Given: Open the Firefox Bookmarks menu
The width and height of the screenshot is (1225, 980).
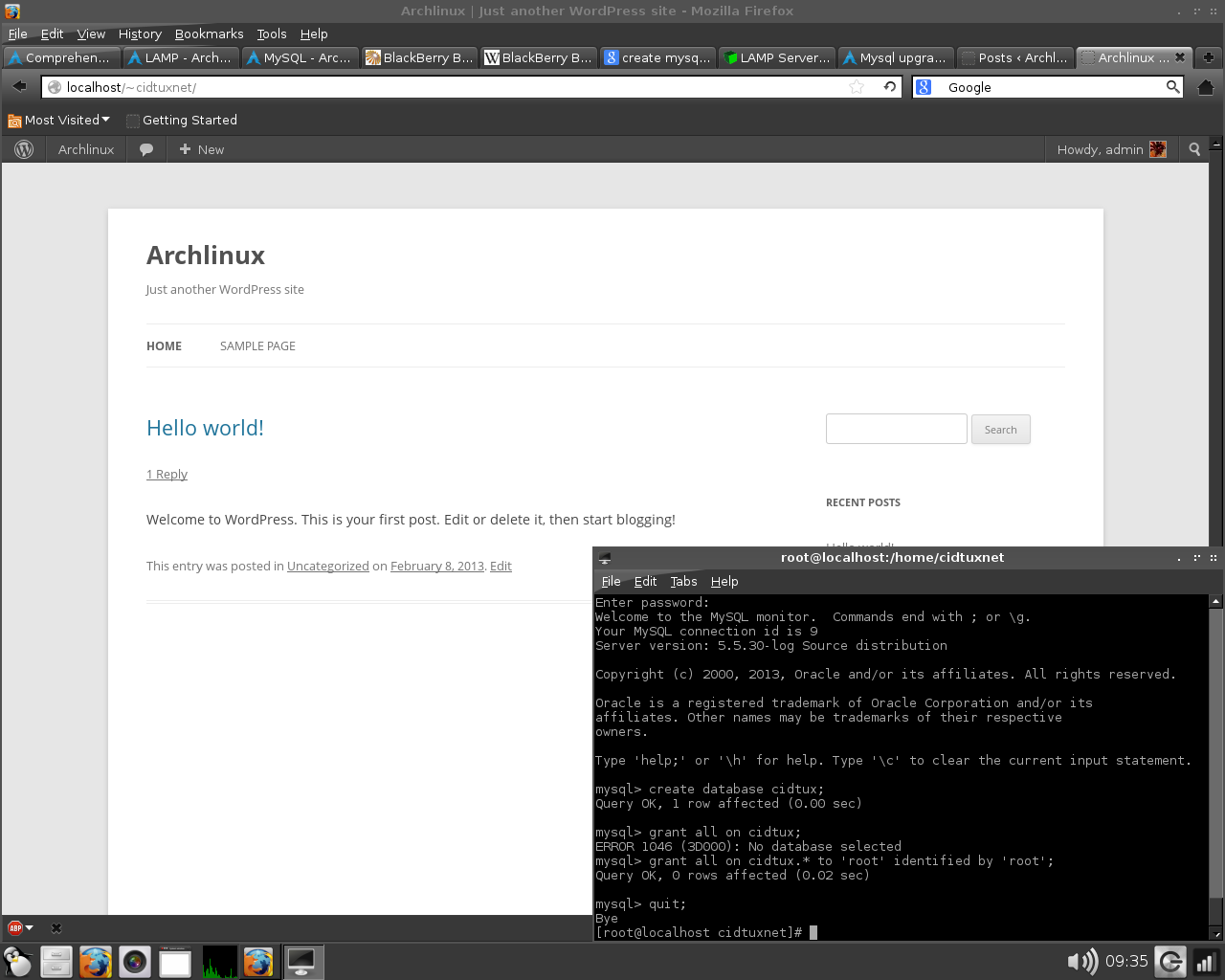Looking at the screenshot, I should pos(209,33).
